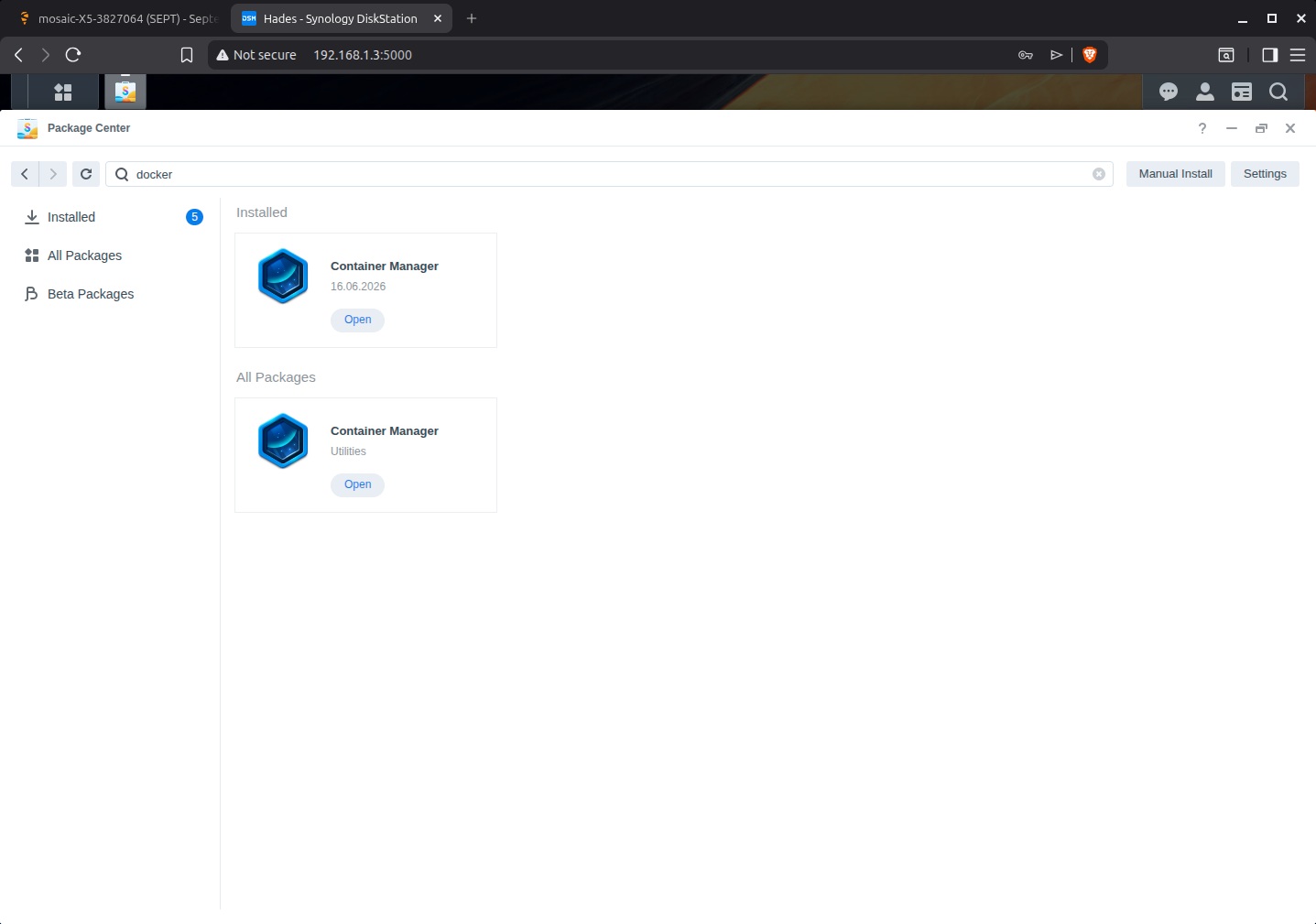Screen dimensions: 1316x924
Task: Click the browser forward arrow
Action: pyautogui.click(x=46, y=55)
